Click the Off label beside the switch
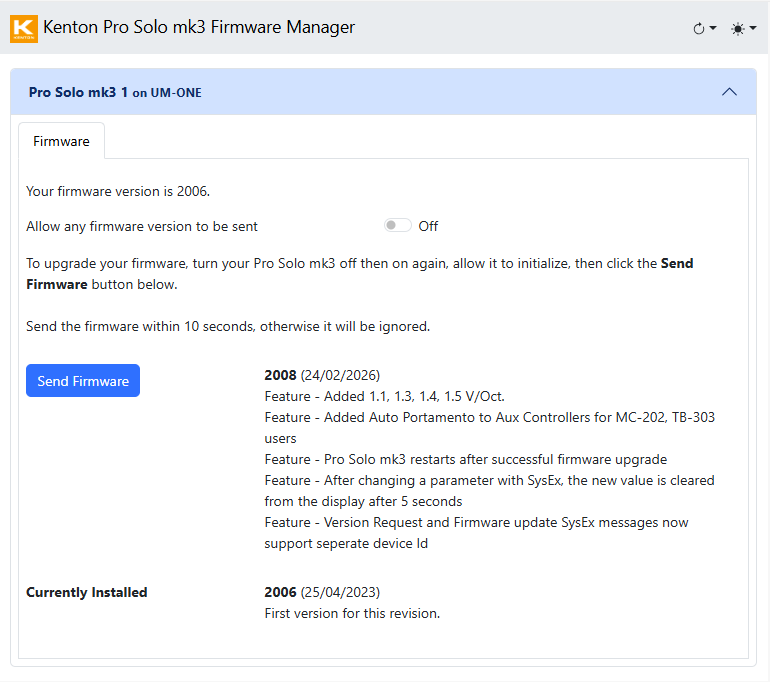770x682 pixels. (428, 226)
